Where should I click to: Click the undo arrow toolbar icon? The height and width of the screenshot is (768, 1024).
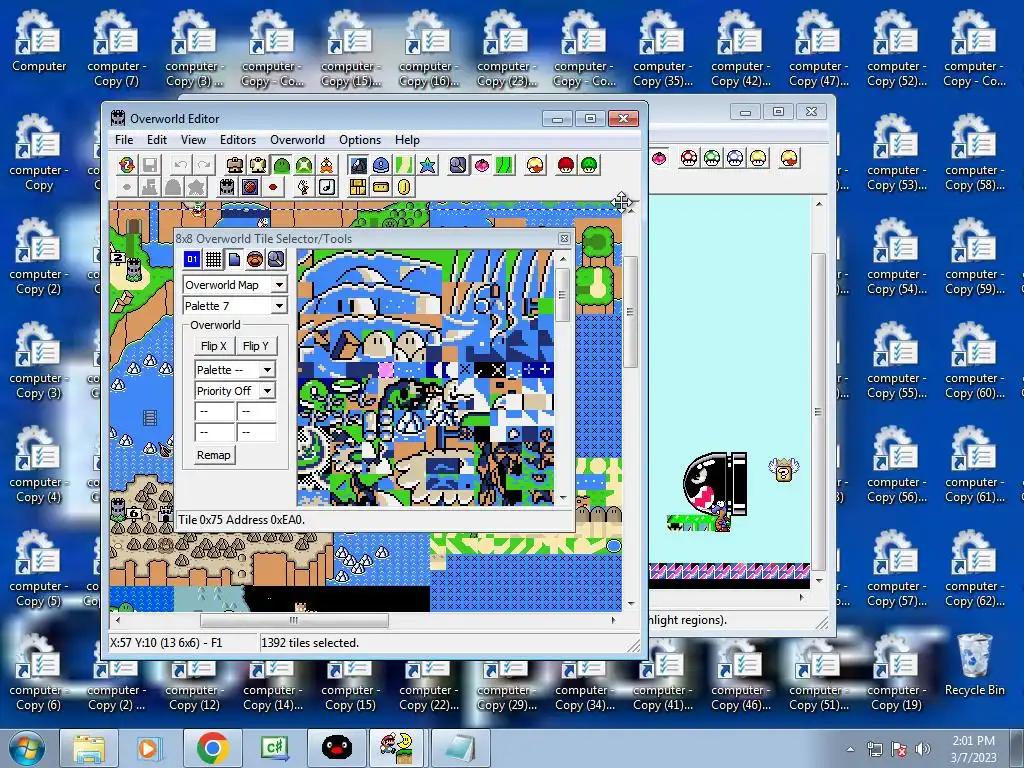[181, 165]
